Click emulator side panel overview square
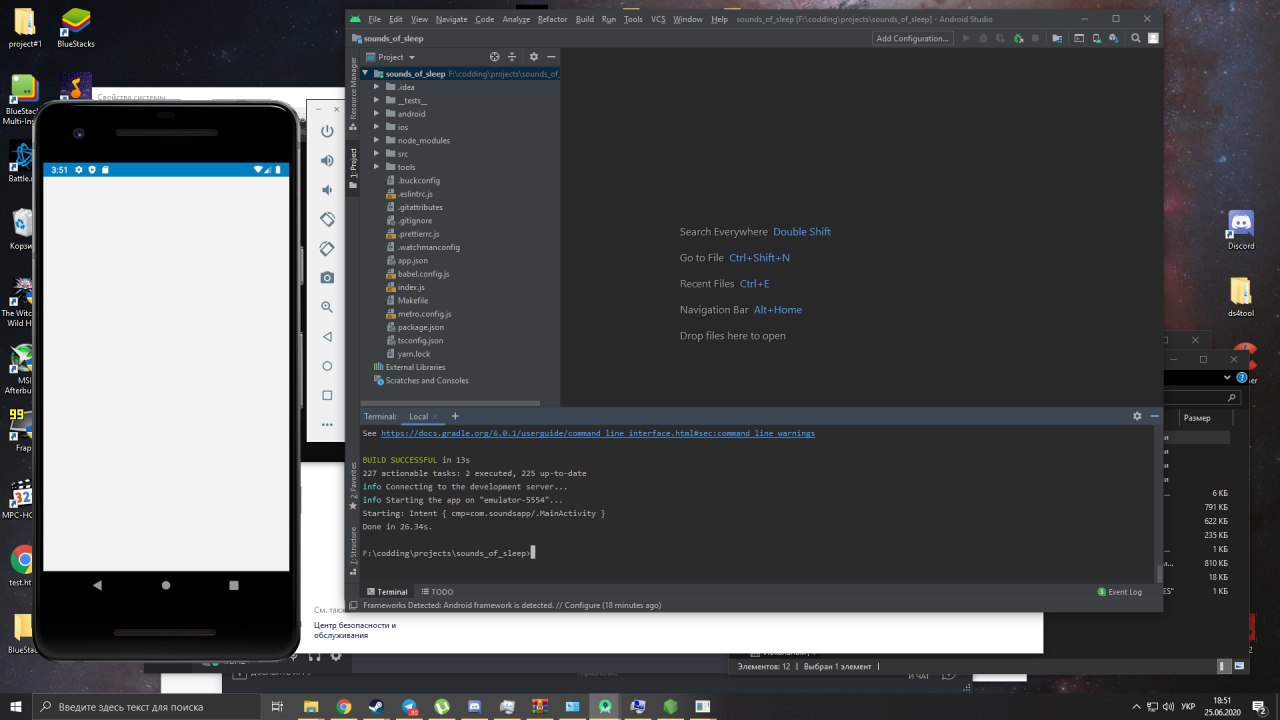 [x=327, y=395]
